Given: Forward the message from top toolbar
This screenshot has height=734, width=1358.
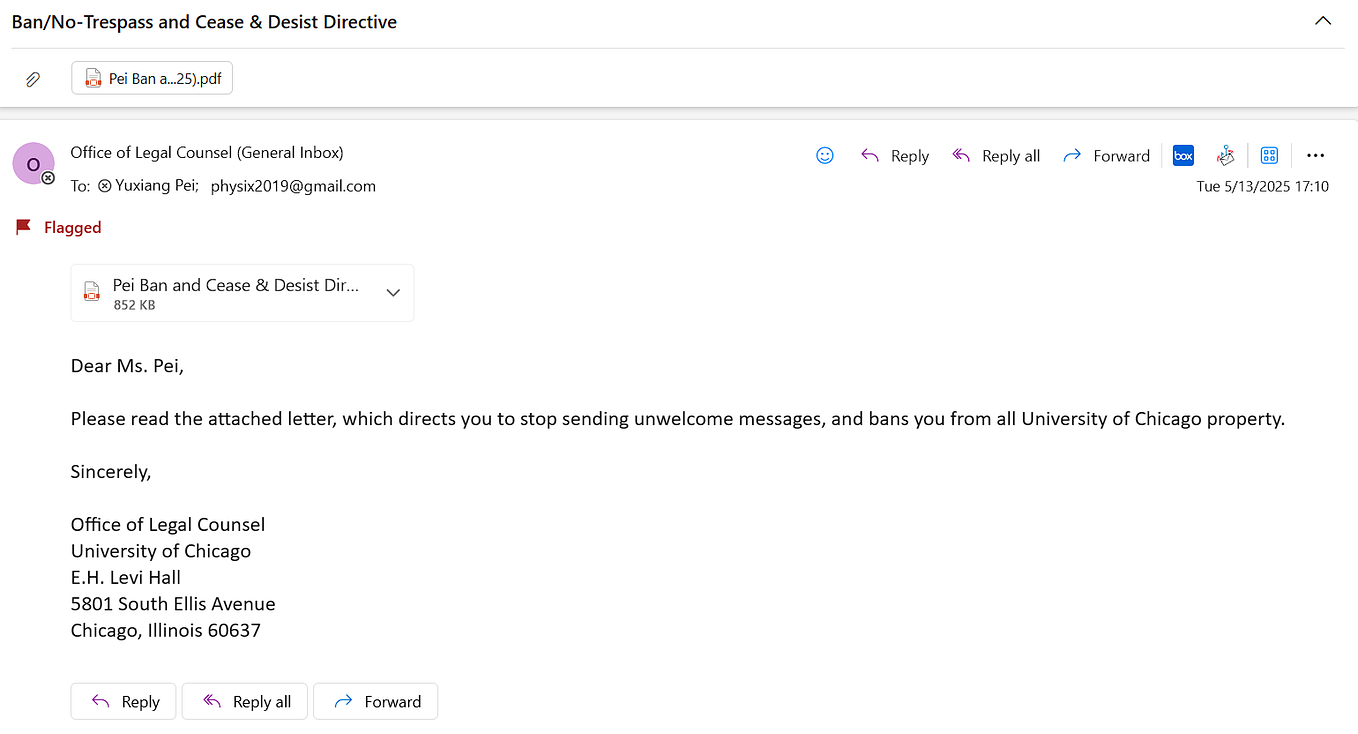Looking at the screenshot, I should (1107, 155).
